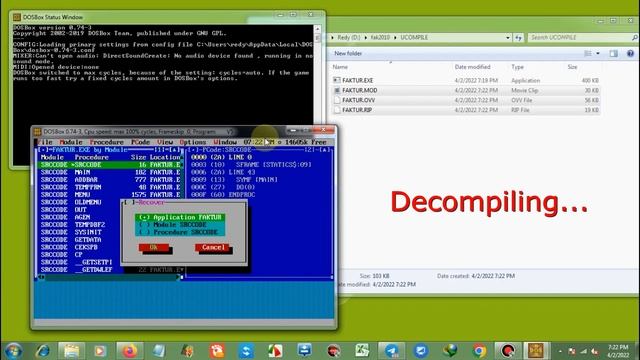Expand the fak2010 breadcrumb arrow
The height and width of the screenshot is (360, 640).
click(395, 38)
